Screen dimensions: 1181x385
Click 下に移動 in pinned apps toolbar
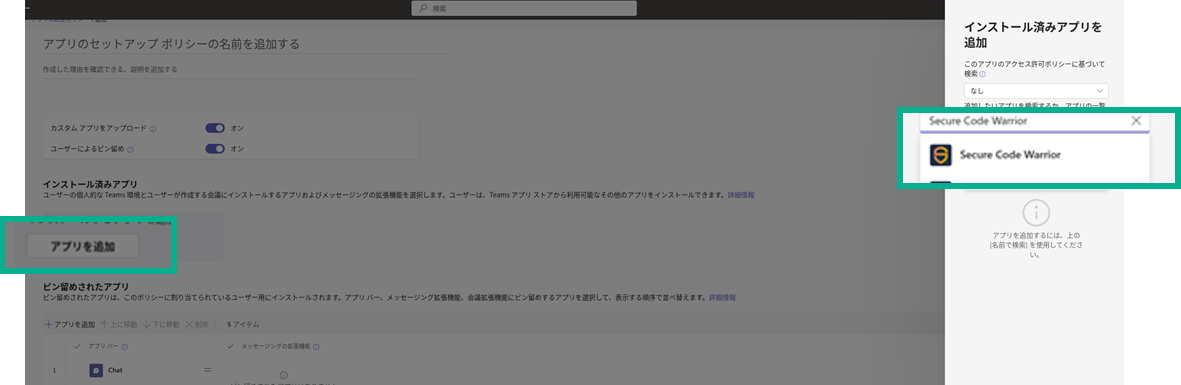[x=161, y=325]
